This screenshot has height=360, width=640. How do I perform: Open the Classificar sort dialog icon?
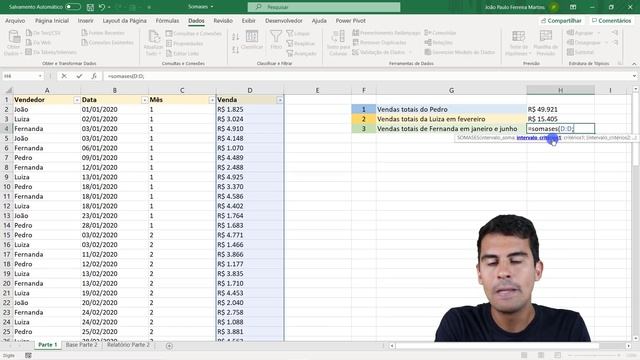tap(252, 36)
